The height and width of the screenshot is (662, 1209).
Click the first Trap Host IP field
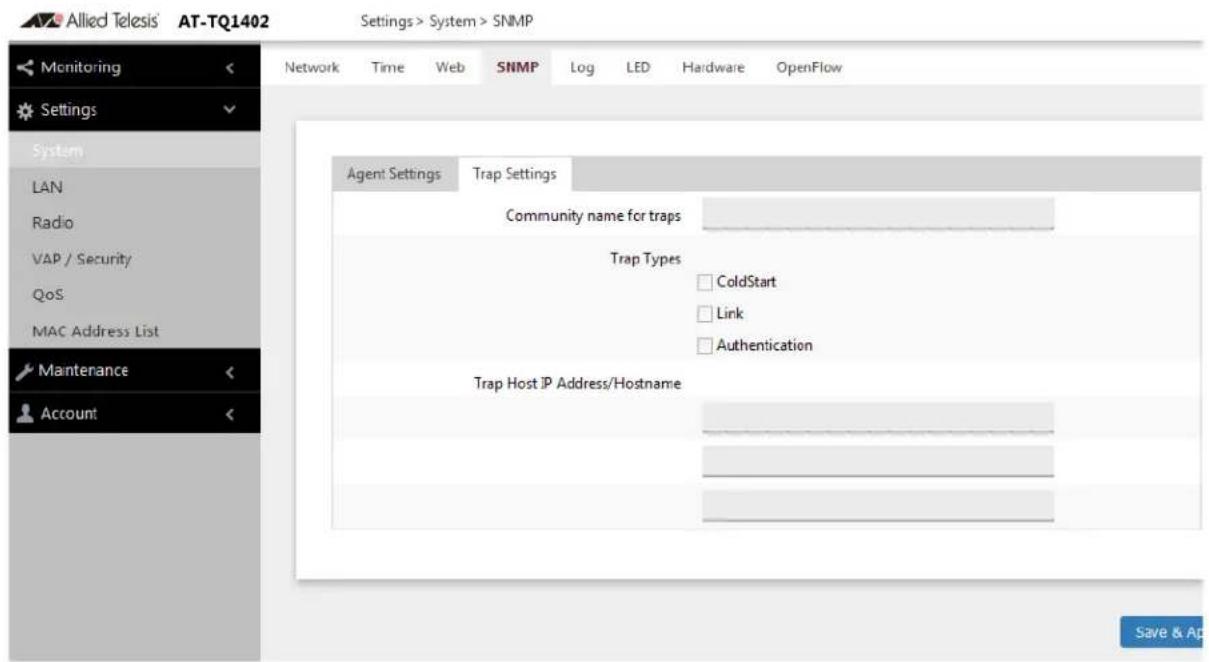click(x=878, y=417)
